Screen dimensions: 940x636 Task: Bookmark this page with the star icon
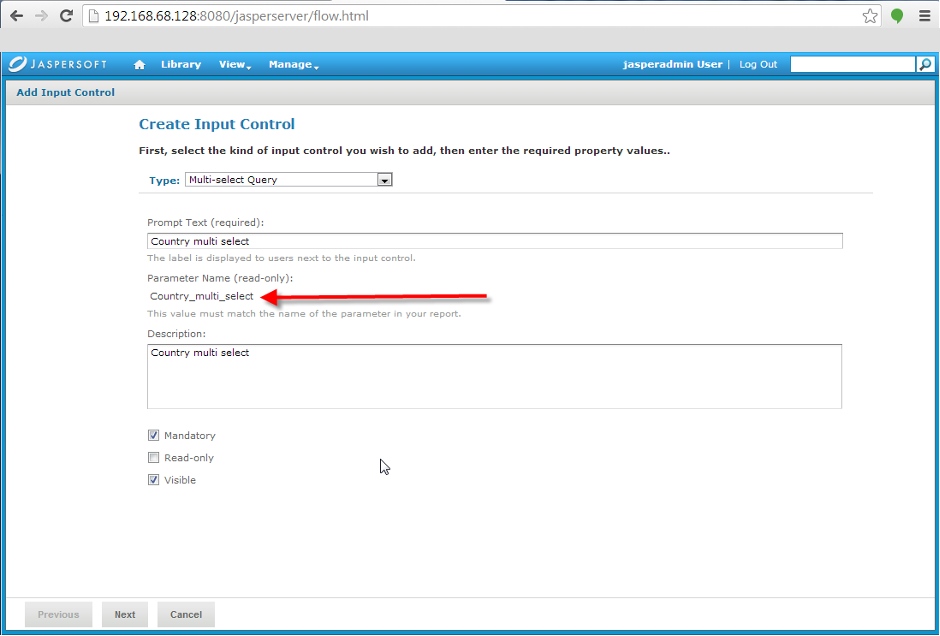[x=870, y=16]
